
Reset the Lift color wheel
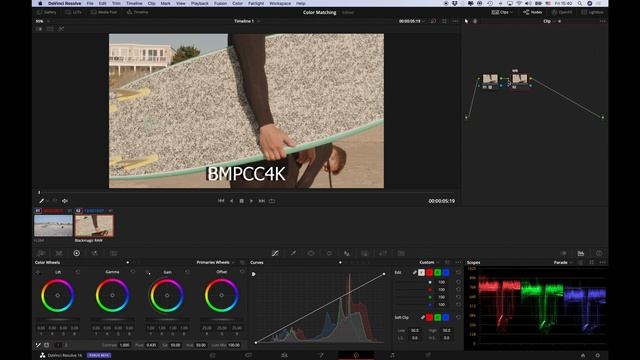(x=78, y=272)
